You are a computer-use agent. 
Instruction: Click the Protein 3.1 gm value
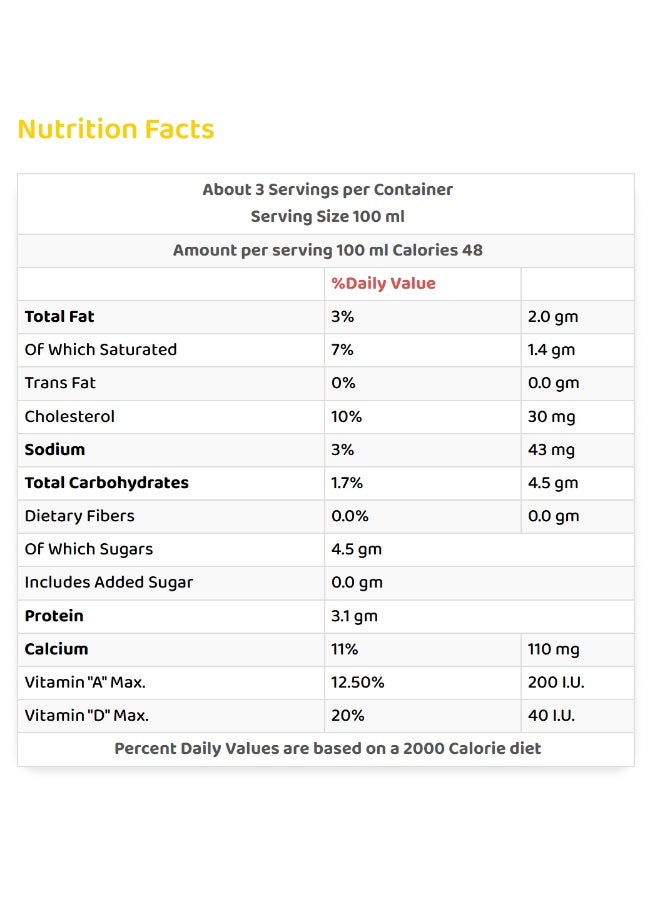[354, 616]
